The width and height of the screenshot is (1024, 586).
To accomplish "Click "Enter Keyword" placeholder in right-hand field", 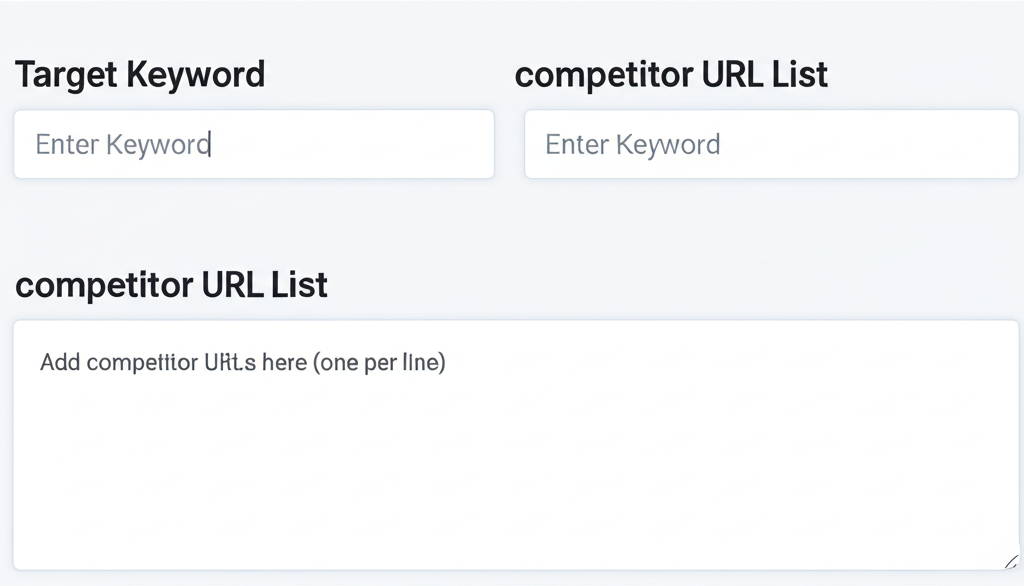I will click(x=632, y=145).
